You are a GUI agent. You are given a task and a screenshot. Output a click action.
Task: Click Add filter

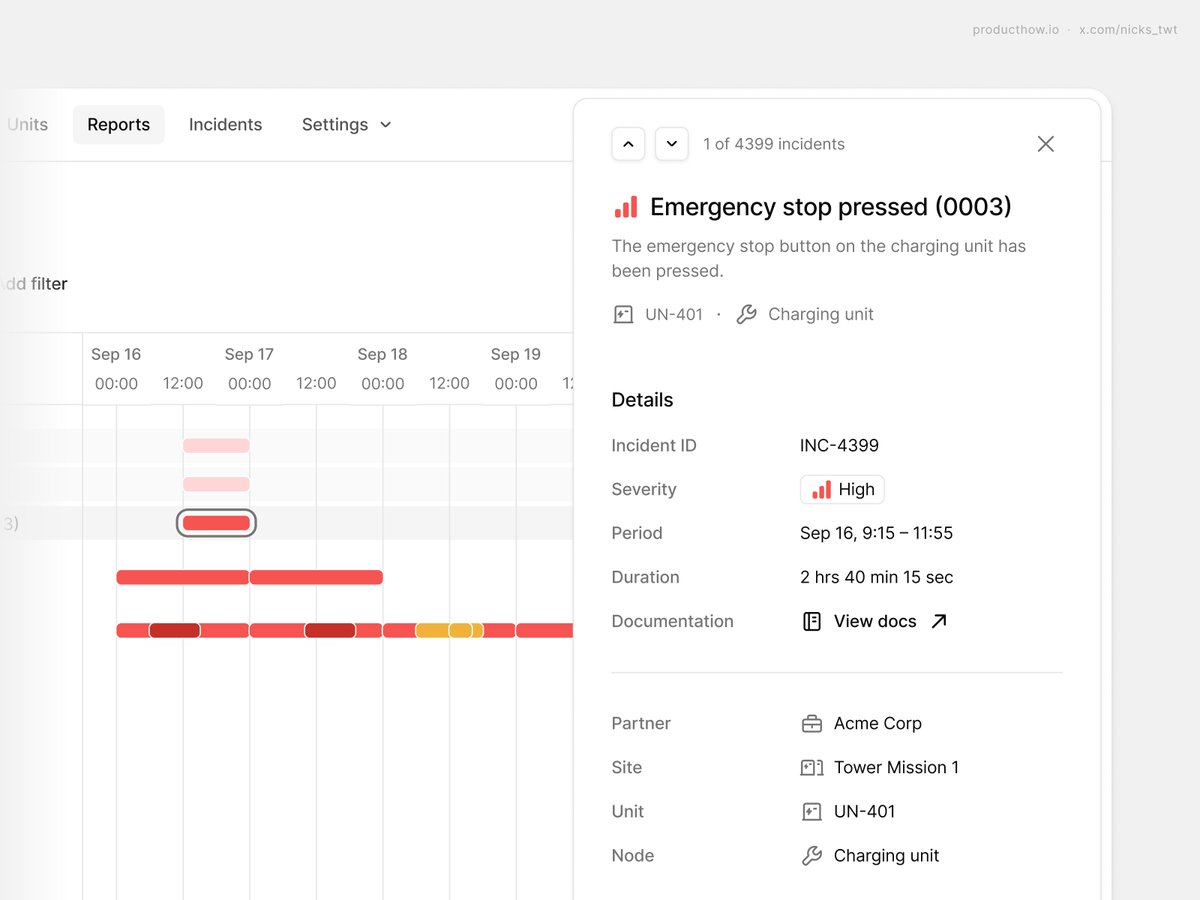pos(34,284)
